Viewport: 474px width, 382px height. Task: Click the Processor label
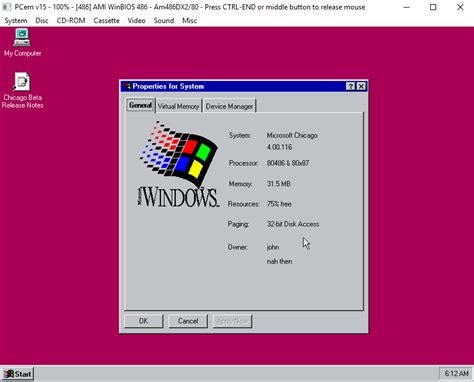click(244, 163)
